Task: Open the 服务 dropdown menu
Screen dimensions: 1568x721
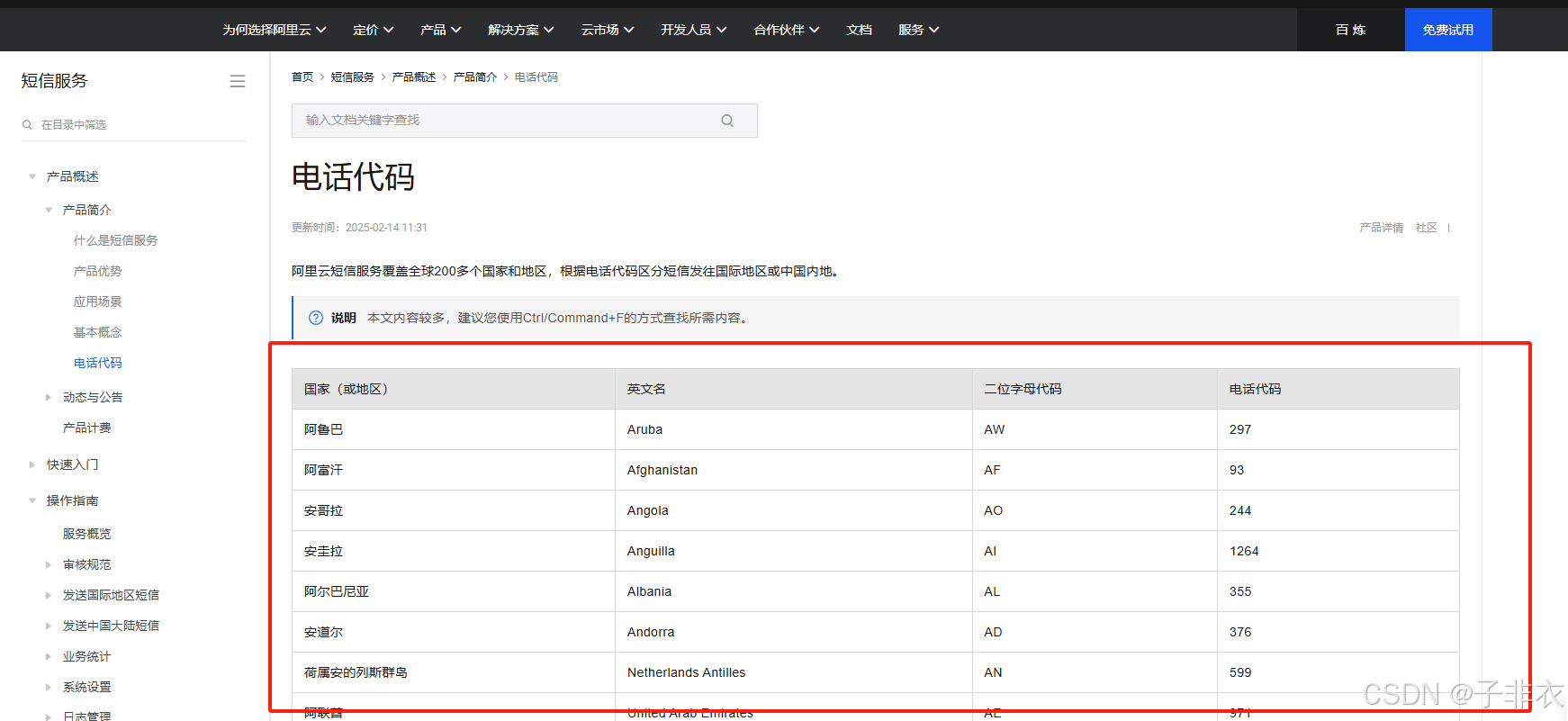Action: 918,30
